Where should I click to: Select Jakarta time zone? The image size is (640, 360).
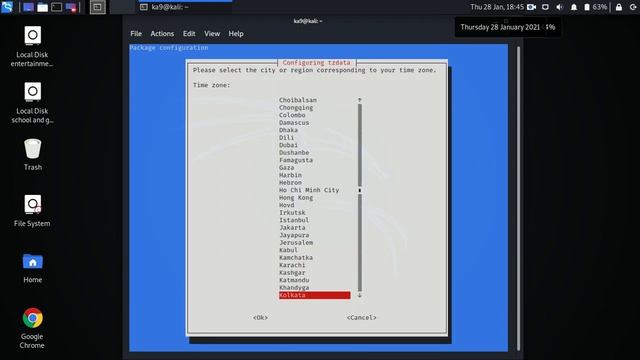pos(292,227)
